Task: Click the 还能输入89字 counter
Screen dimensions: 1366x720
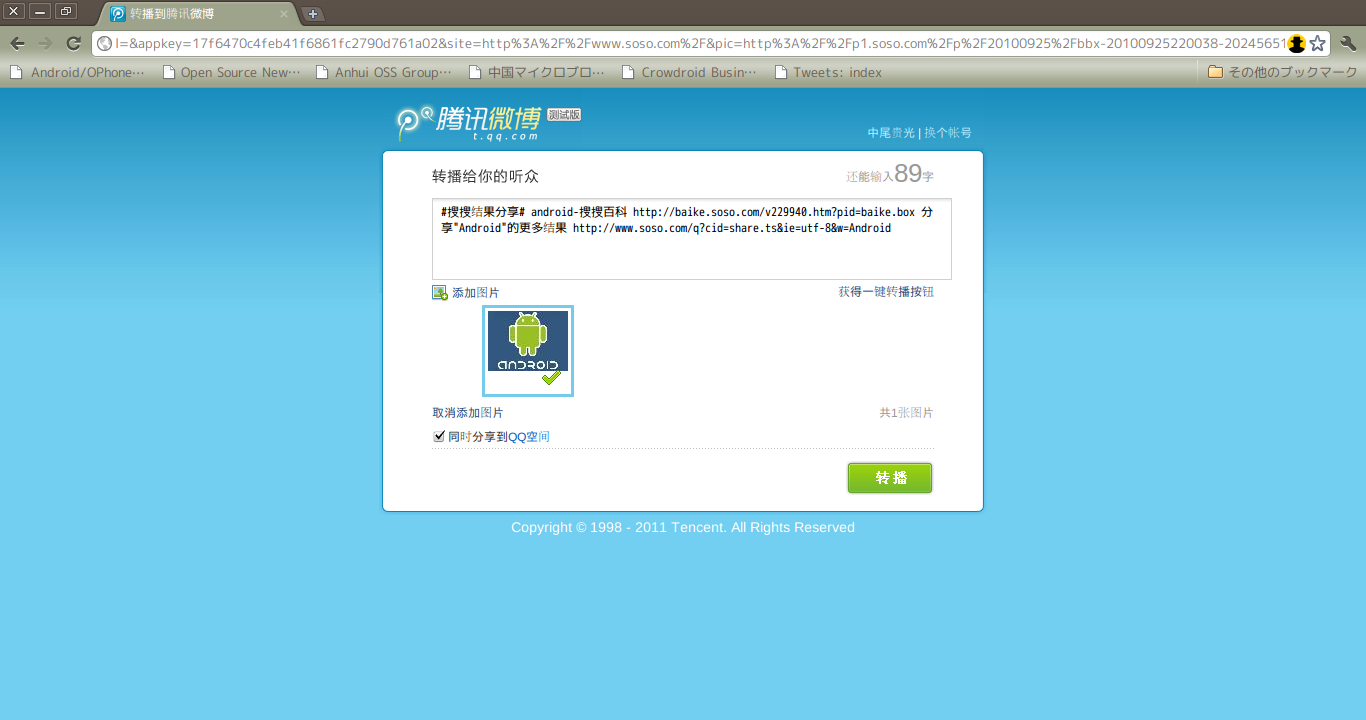Action: pos(890,175)
